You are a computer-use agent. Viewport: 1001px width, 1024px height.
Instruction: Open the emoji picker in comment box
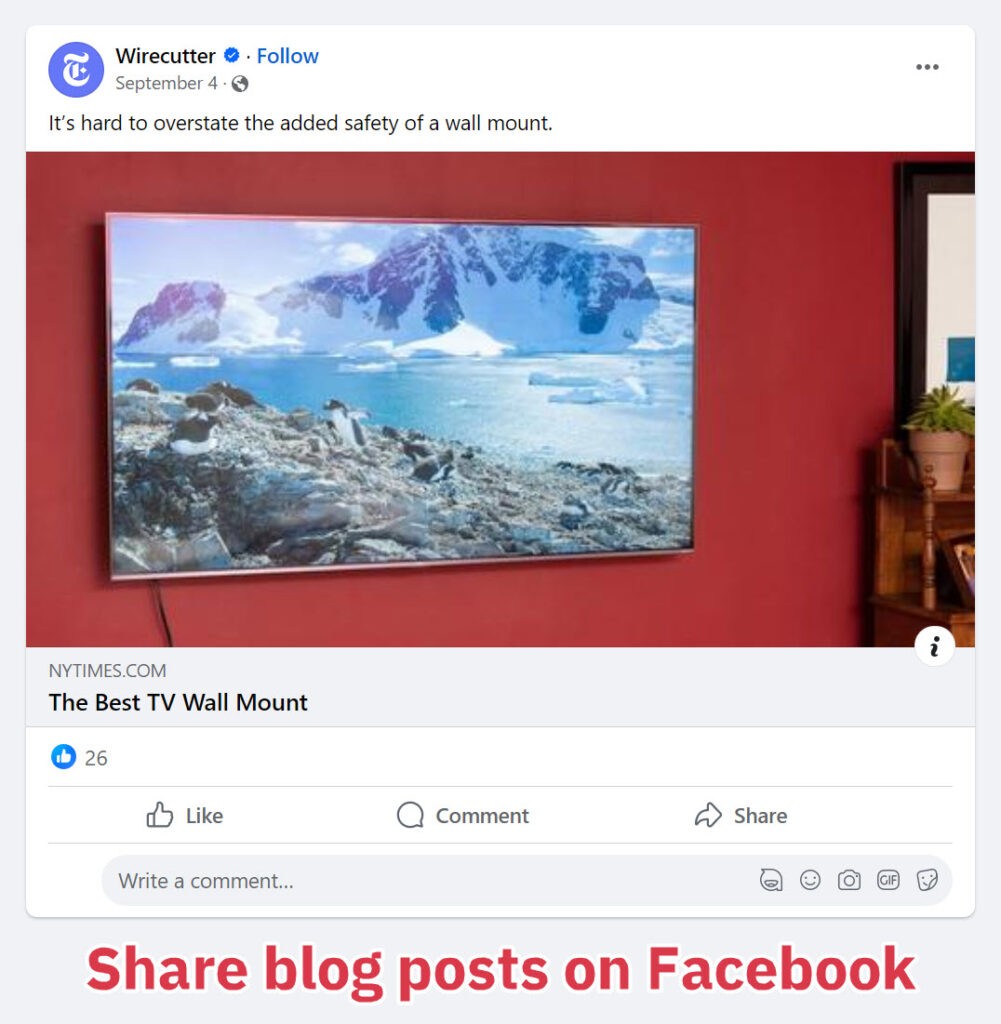[810, 880]
